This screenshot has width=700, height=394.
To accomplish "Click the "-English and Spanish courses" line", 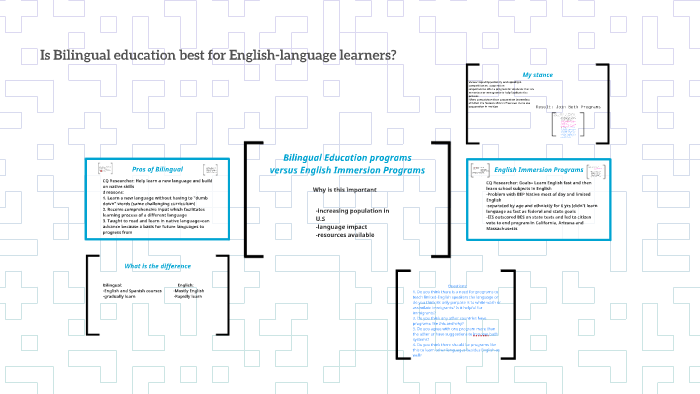I will pos(132,291).
